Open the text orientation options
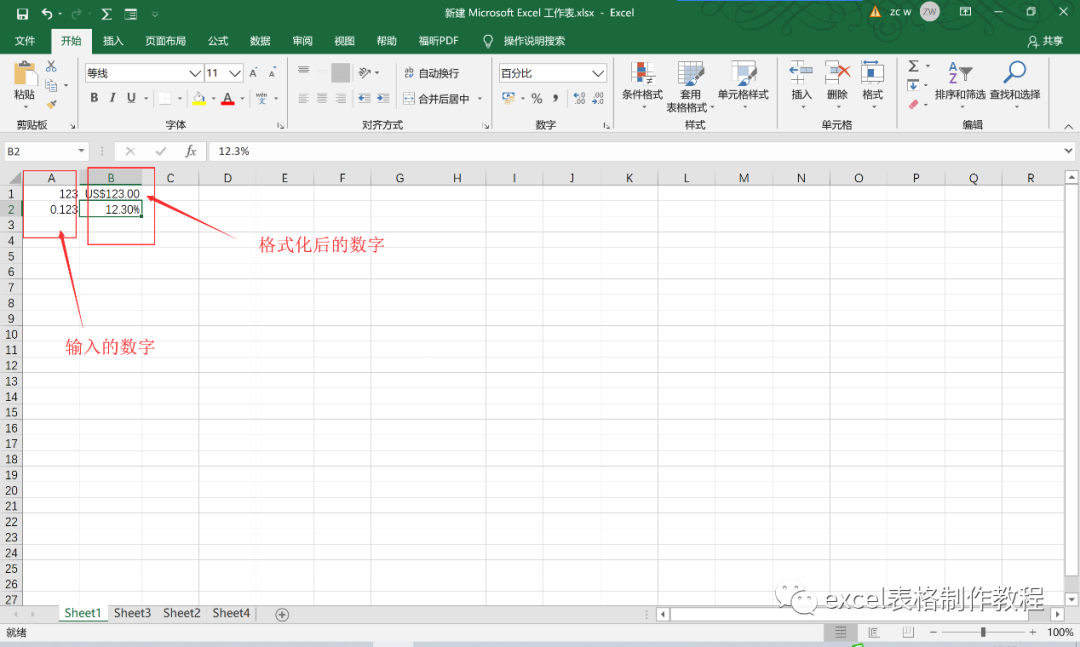This screenshot has height=647, width=1080. [x=368, y=72]
